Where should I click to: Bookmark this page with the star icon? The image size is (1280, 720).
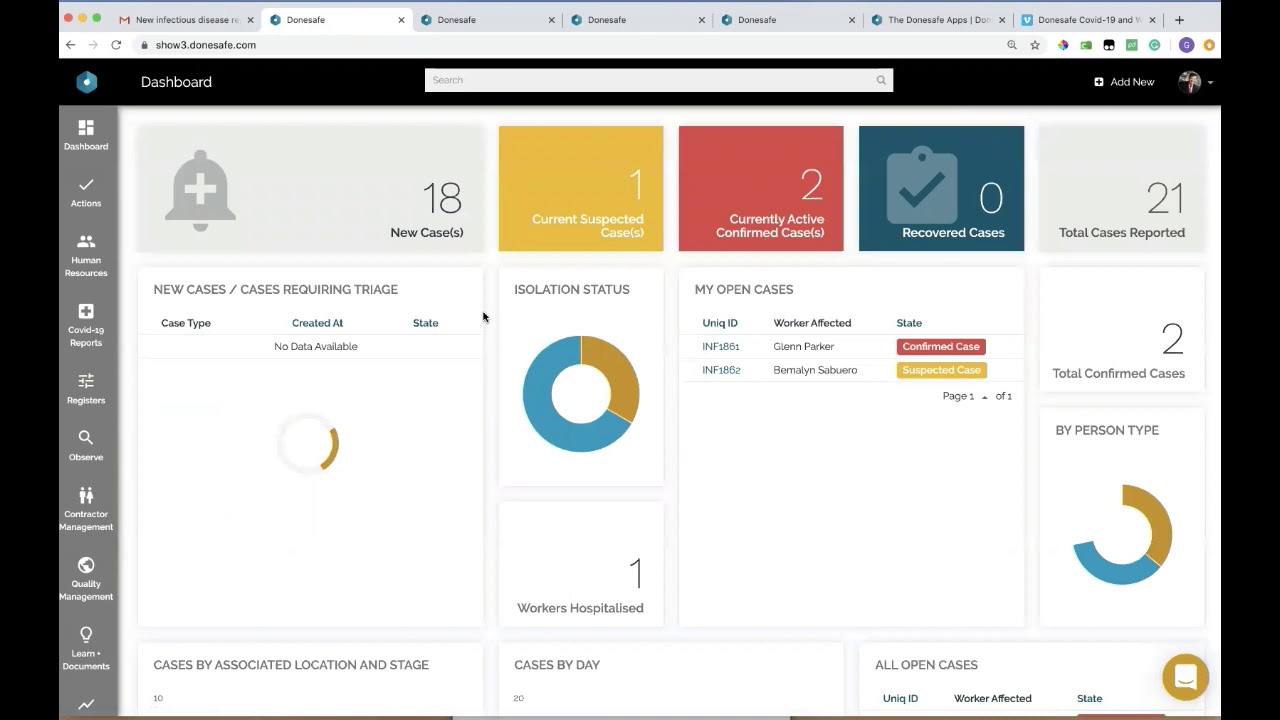(x=1035, y=45)
